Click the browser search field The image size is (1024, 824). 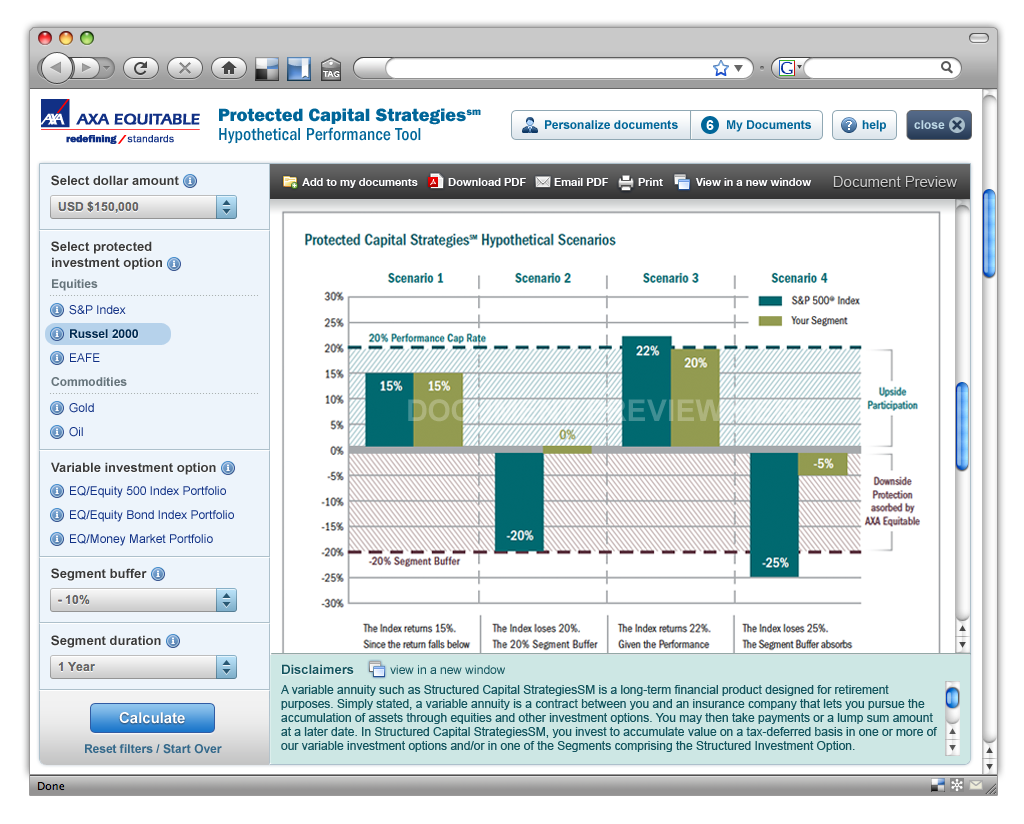pyautogui.click(x=872, y=68)
